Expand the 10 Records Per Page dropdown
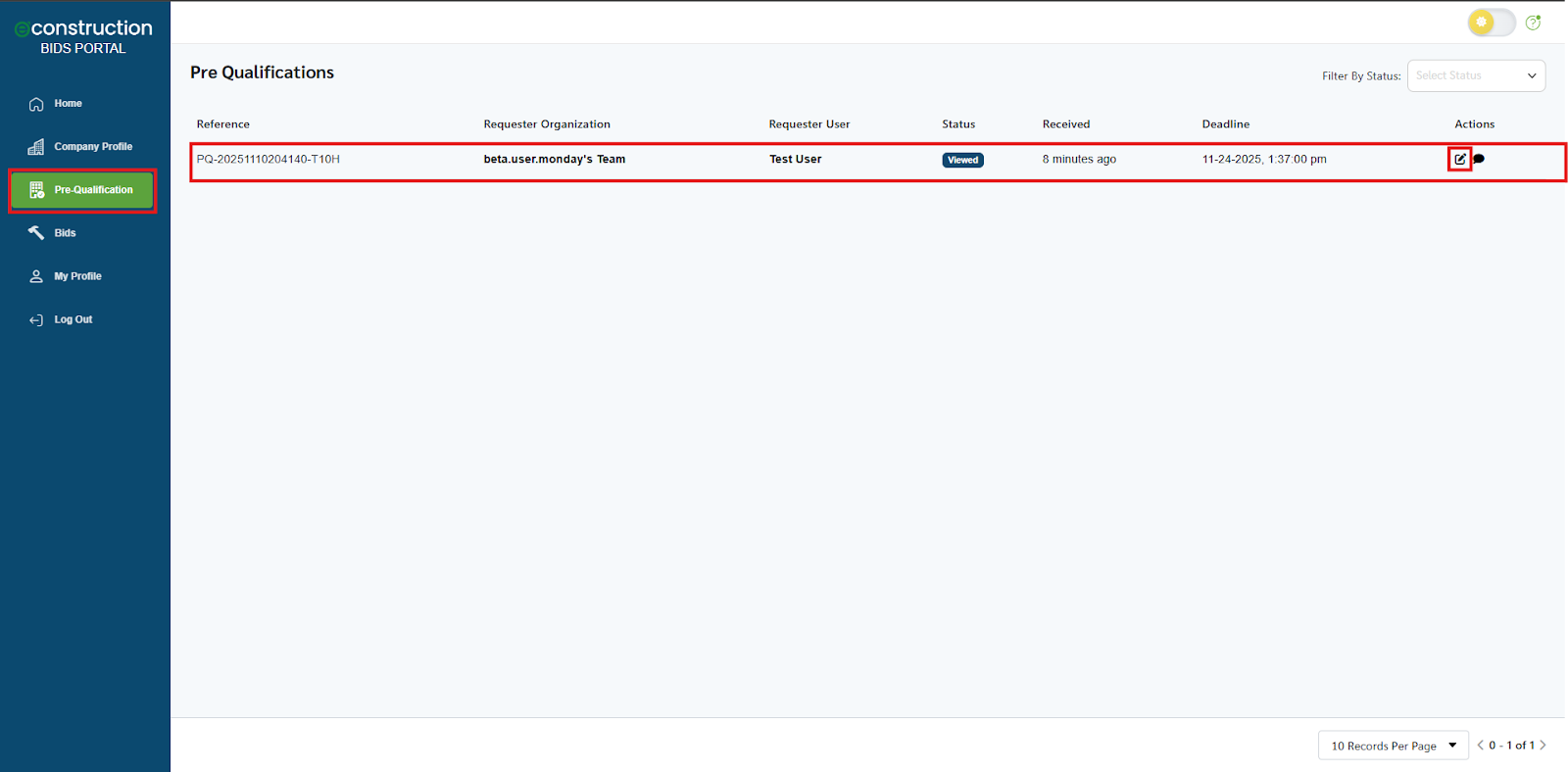Viewport: 1568px width, 772px height. [1393, 746]
